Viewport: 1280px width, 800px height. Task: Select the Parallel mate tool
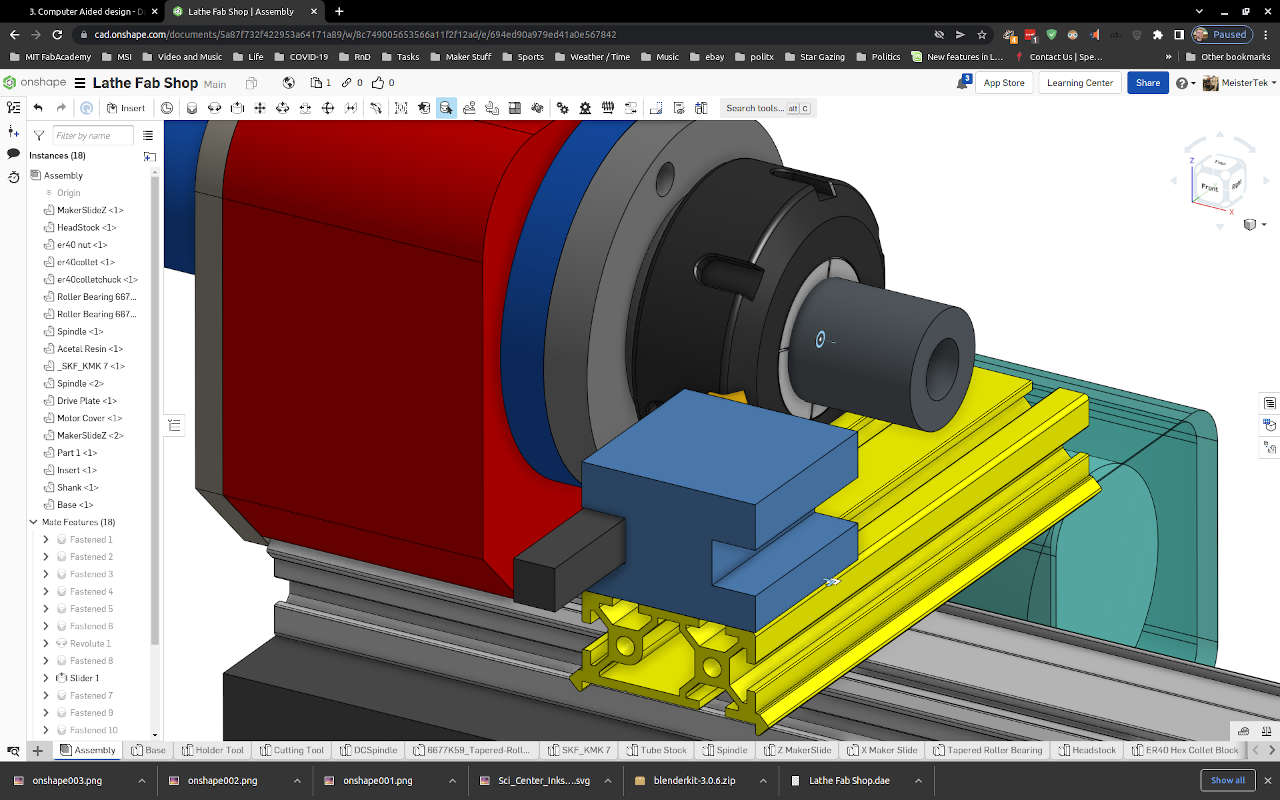click(351, 108)
